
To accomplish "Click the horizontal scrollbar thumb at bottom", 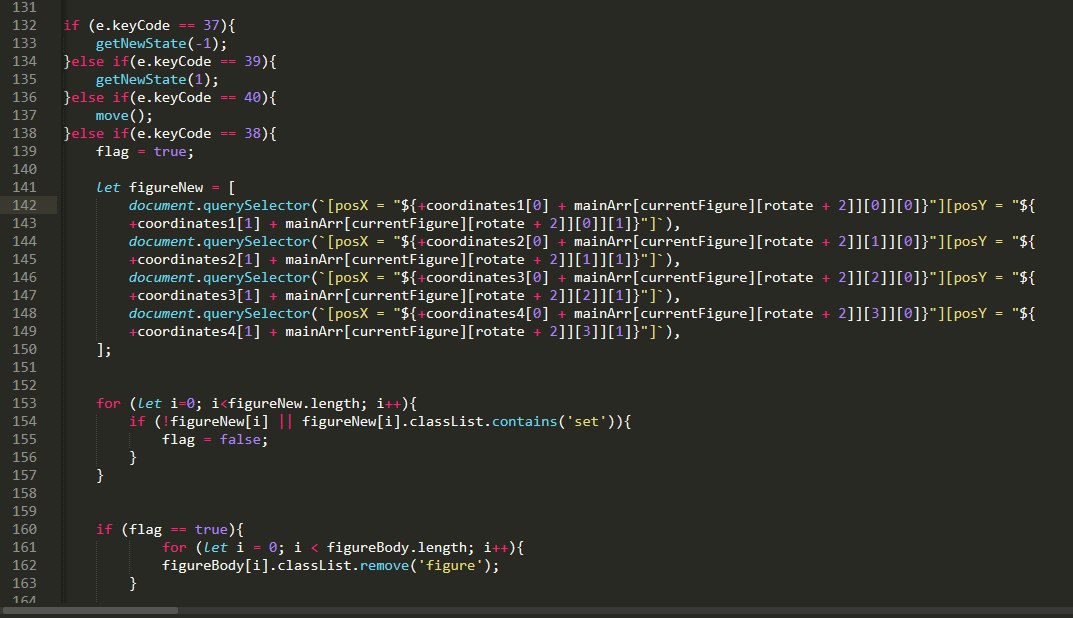I will tap(90, 610).
